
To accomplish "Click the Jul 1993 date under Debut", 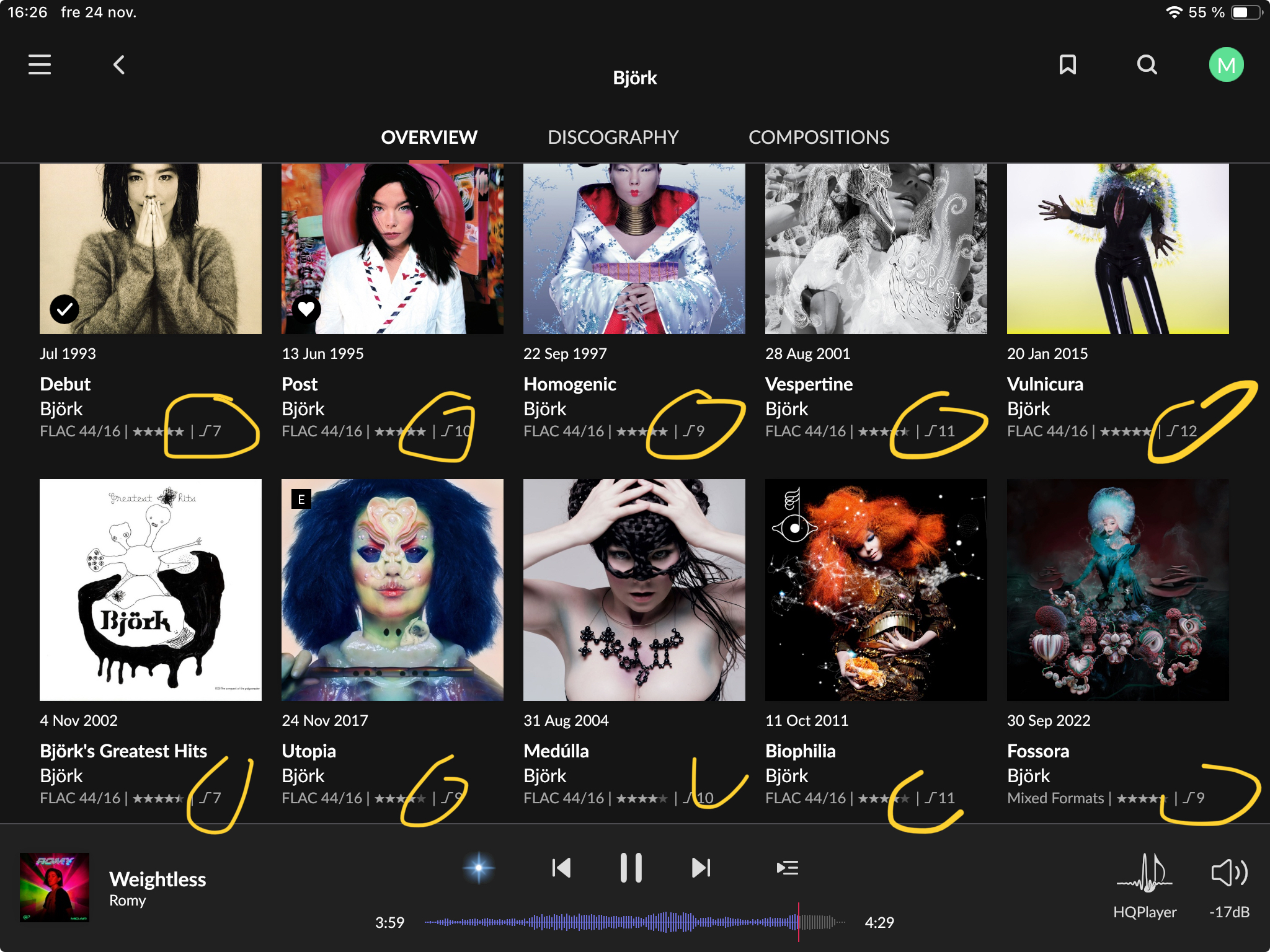I will (68, 353).
